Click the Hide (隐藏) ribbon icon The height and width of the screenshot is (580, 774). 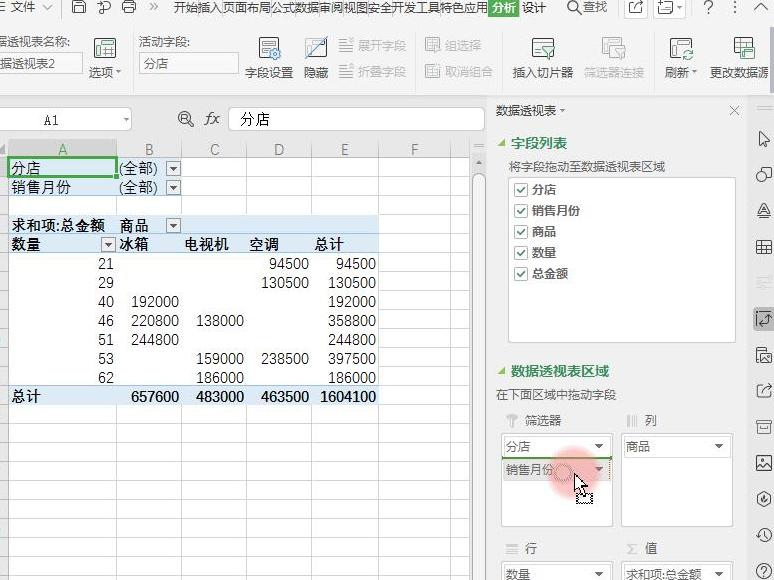point(316,49)
